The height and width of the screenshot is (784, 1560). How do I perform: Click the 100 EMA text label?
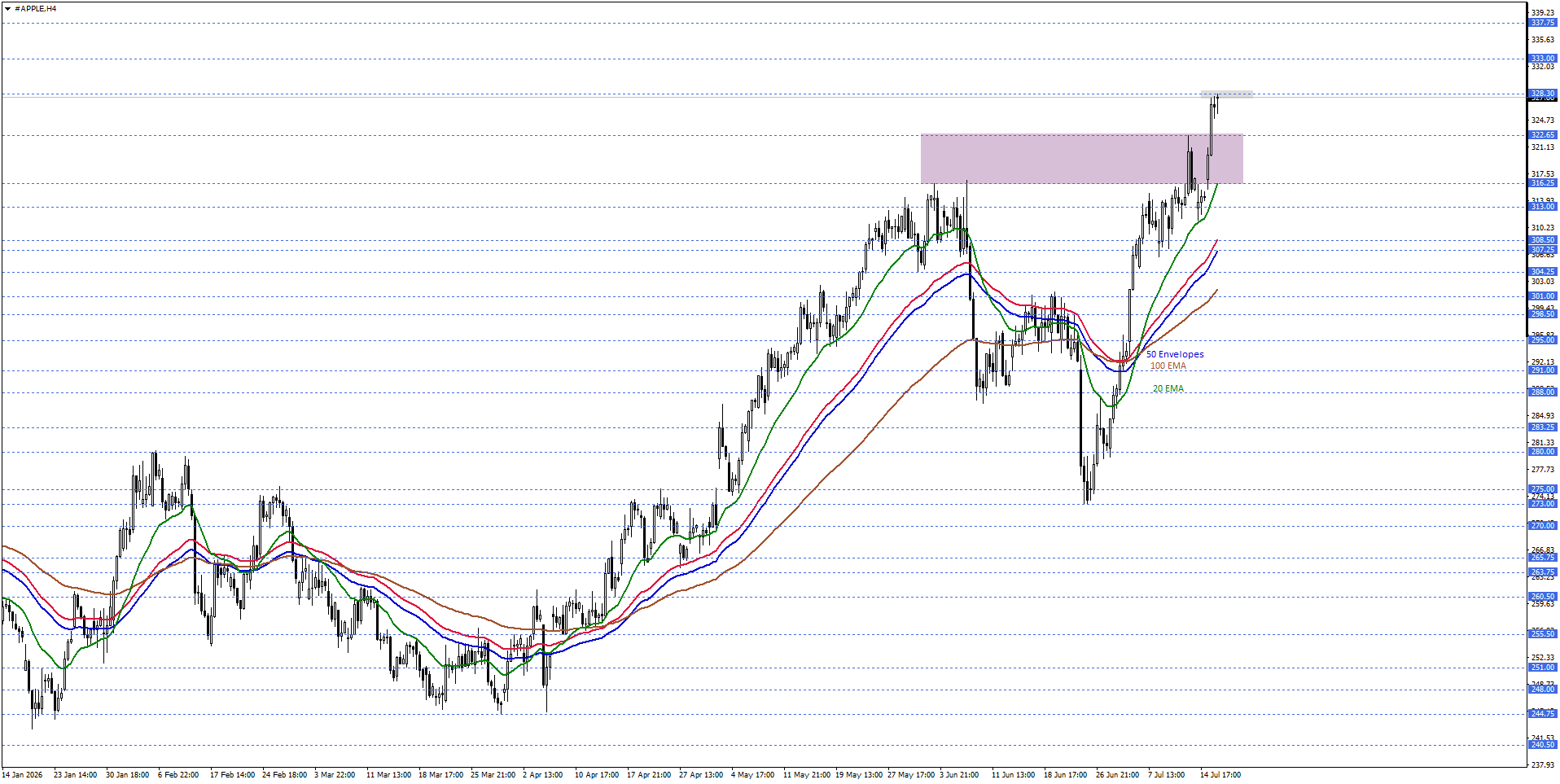click(1168, 366)
